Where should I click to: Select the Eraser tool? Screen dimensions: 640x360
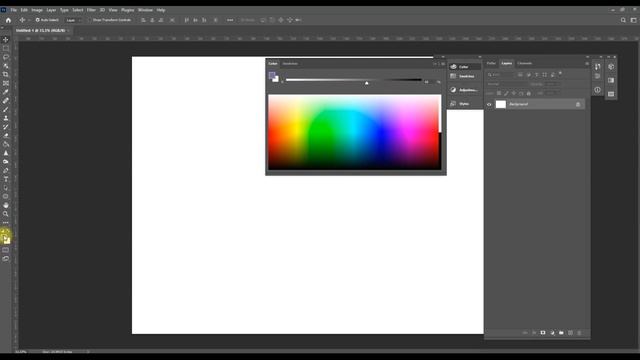coord(6,136)
